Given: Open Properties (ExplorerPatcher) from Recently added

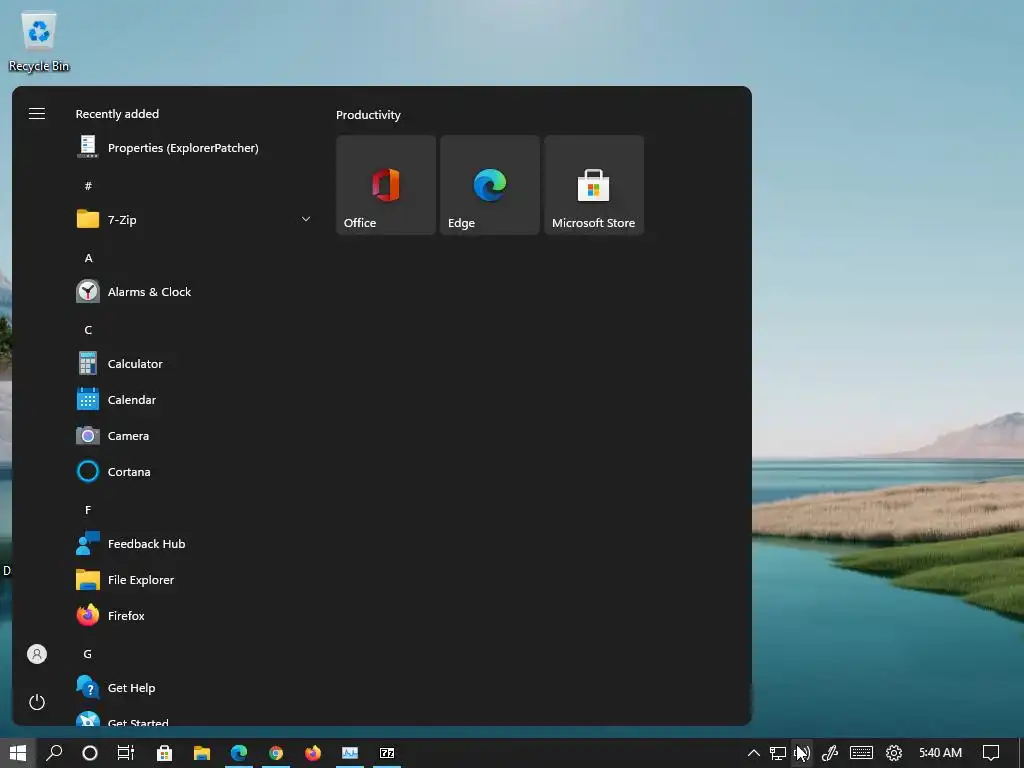Looking at the screenshot, I should coord(194,148).
